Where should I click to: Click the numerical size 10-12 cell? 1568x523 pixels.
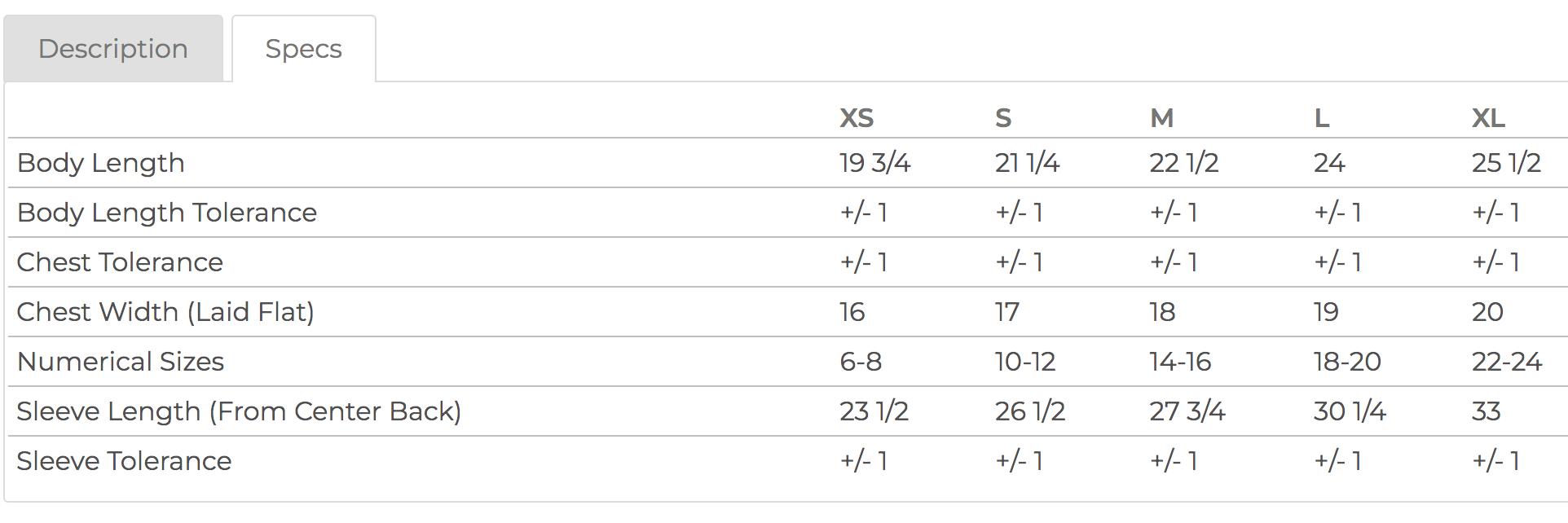(x=1025, y=362)
